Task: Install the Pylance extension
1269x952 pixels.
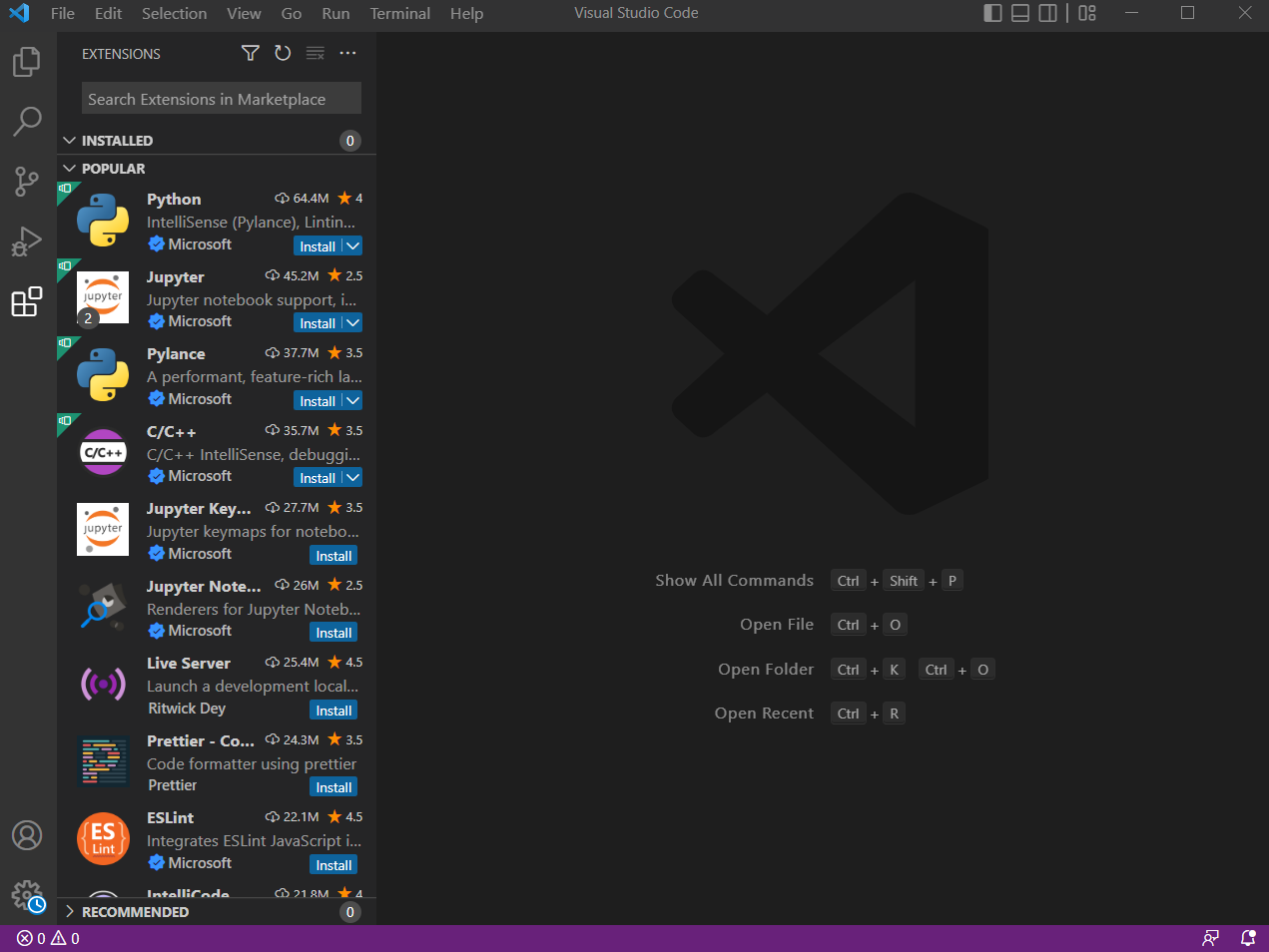Action: 317,401
